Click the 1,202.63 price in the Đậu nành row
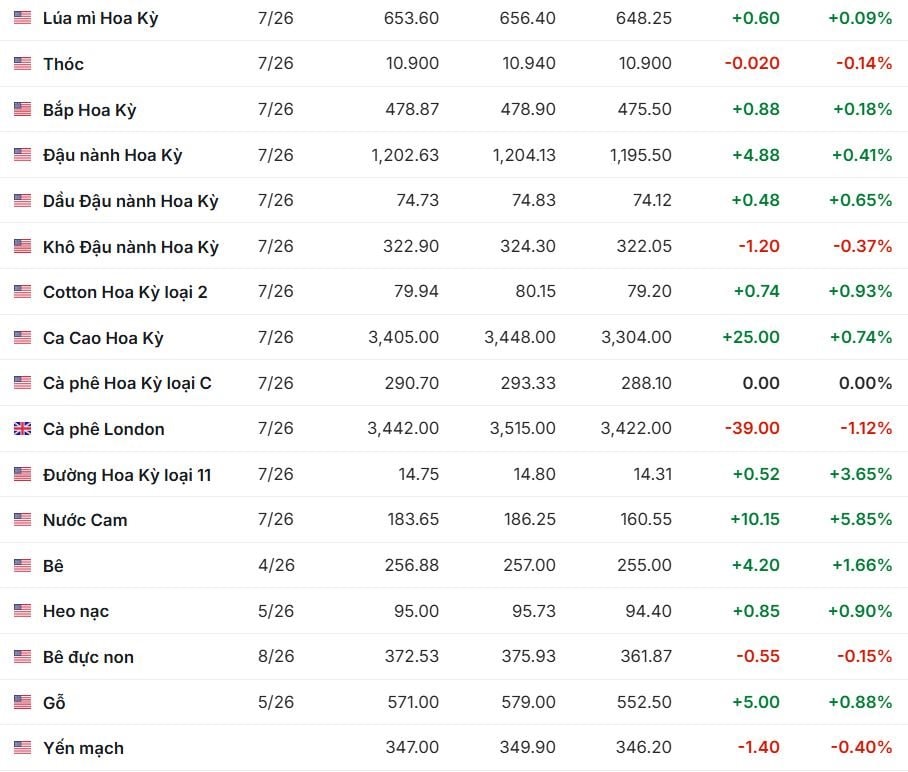 tap(404, 155)
